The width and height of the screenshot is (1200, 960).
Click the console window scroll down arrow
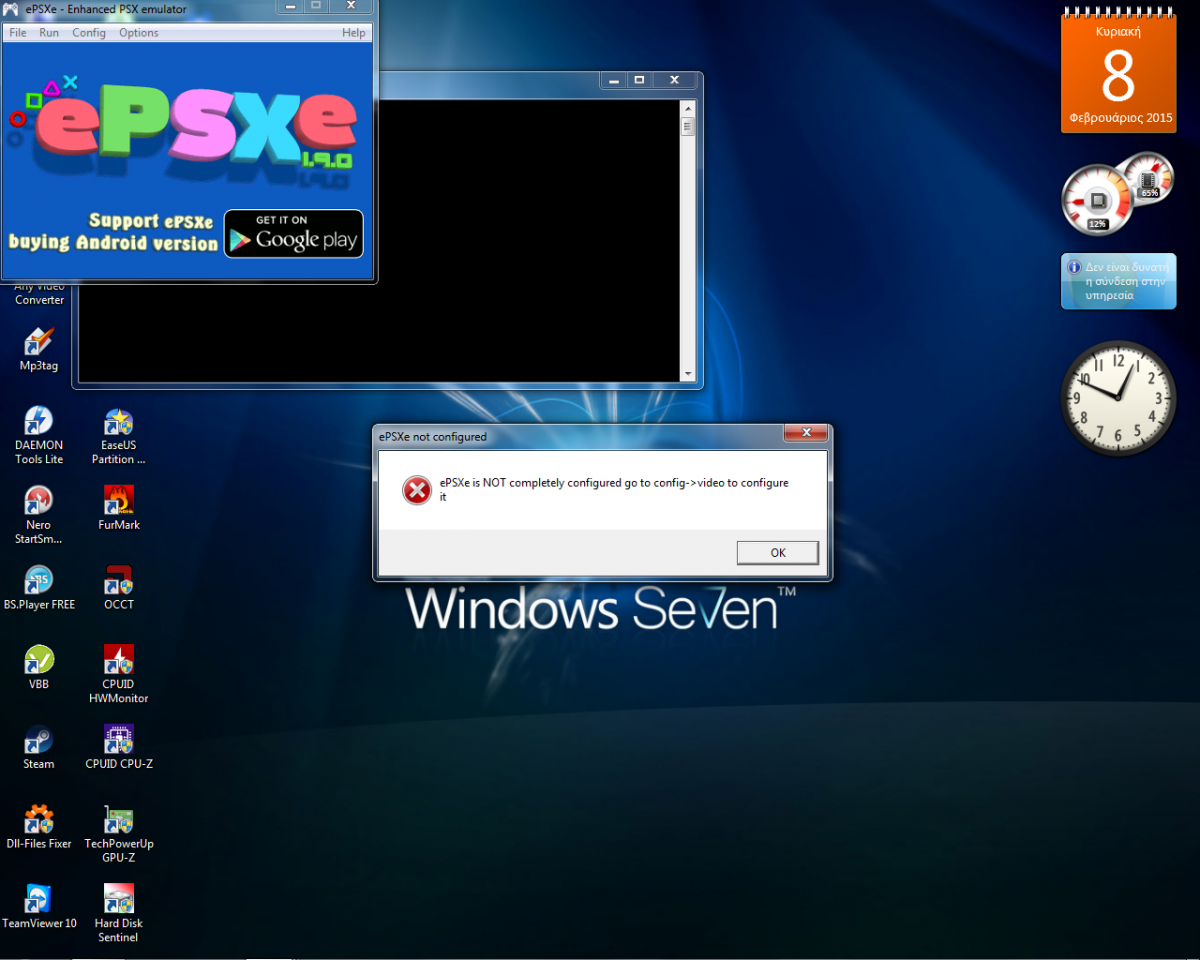pyautogui.click(x=687, y=374)
